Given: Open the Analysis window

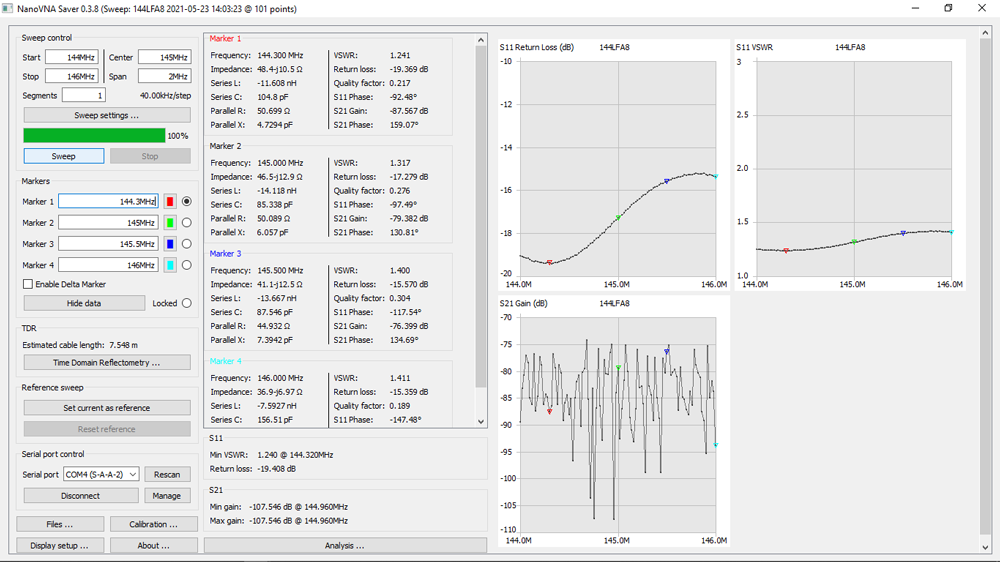Looking at the screenshot, I should pos(345,545).
